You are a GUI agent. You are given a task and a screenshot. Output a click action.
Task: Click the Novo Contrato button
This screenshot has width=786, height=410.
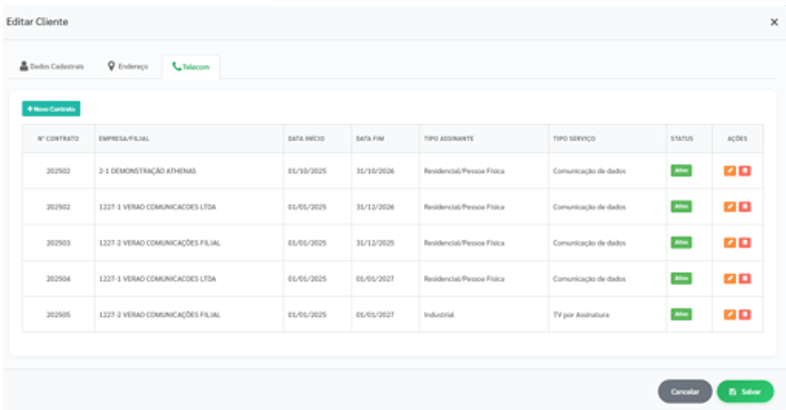click(x=51, y=108)
